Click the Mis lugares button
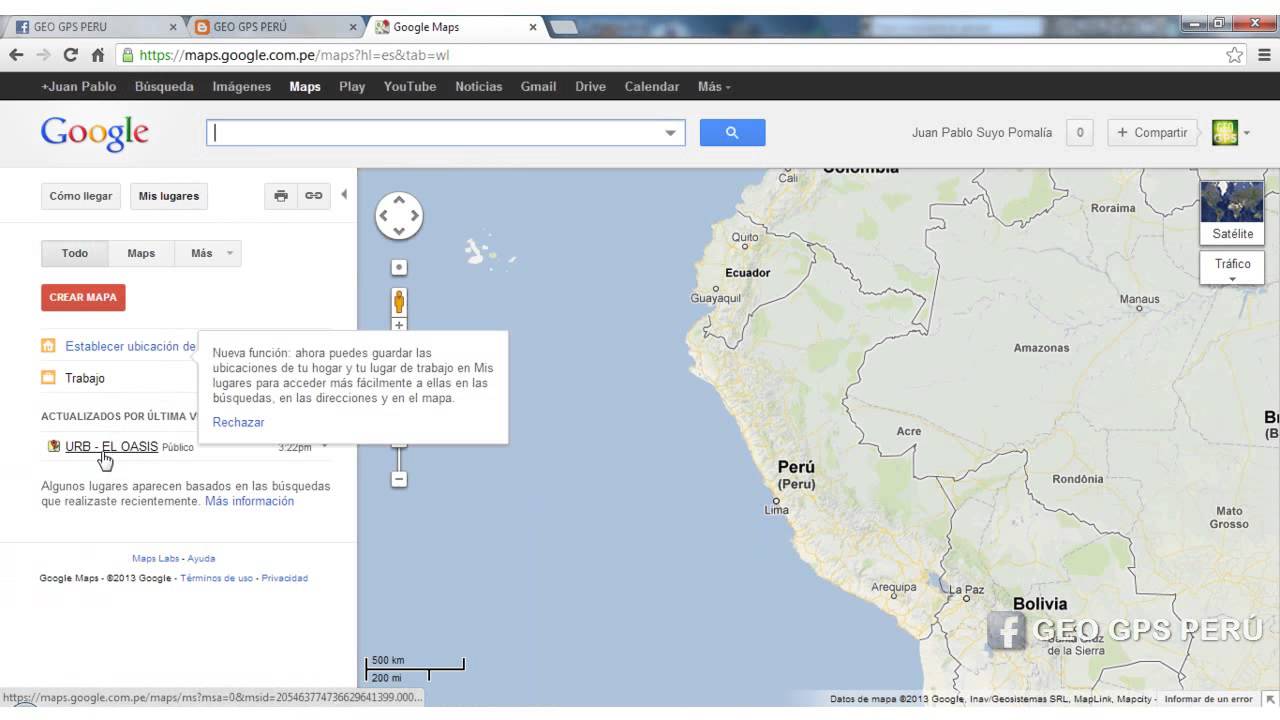 tap(169, 196)
